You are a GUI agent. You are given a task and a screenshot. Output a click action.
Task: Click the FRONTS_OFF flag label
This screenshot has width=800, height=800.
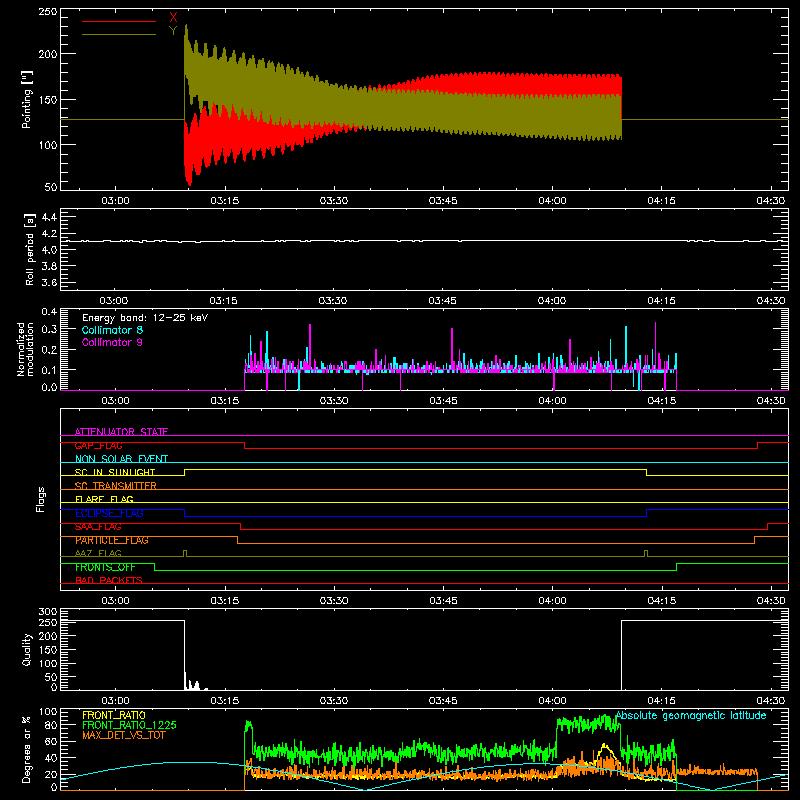[105, 567]
